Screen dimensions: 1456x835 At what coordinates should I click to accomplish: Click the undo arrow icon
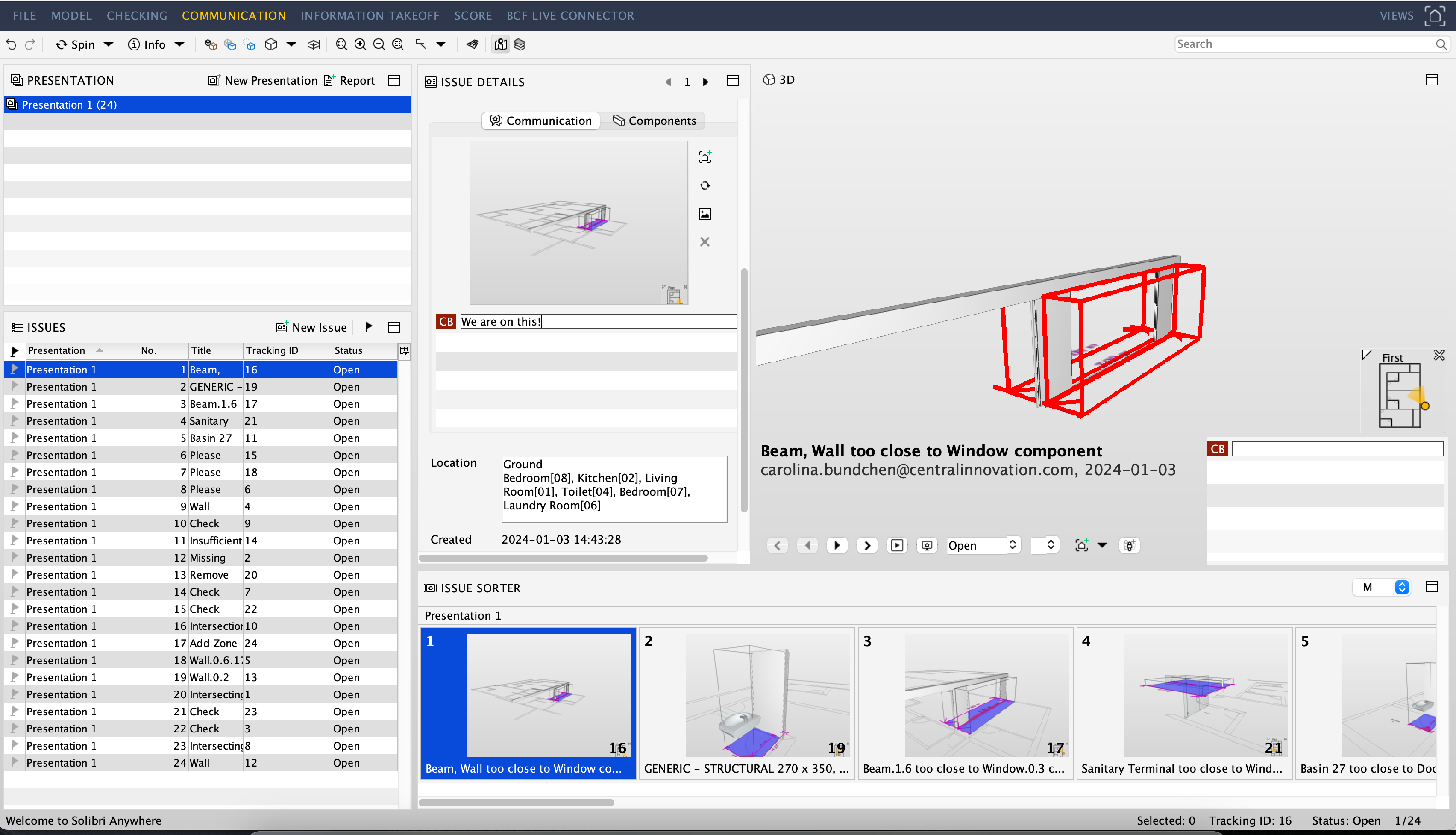coord(12,44)
